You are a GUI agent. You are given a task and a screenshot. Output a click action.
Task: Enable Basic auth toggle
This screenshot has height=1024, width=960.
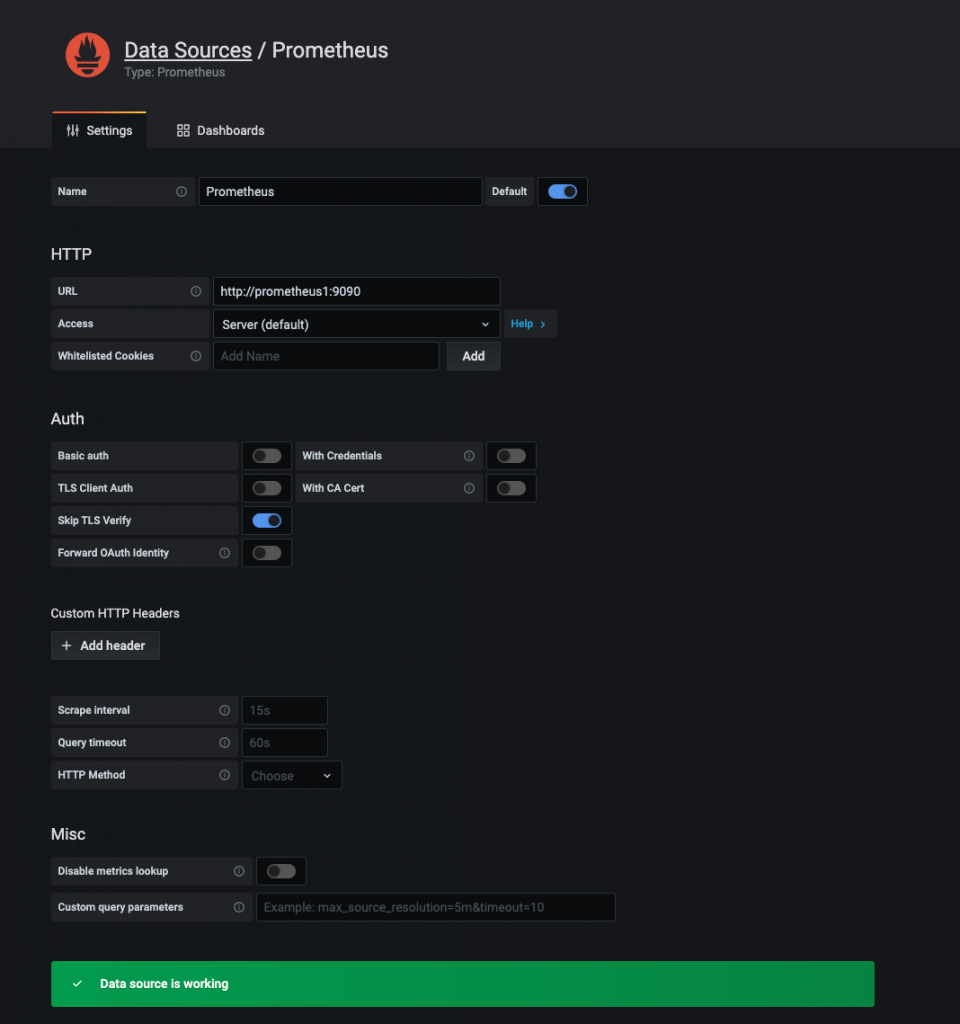coord(266,456)
